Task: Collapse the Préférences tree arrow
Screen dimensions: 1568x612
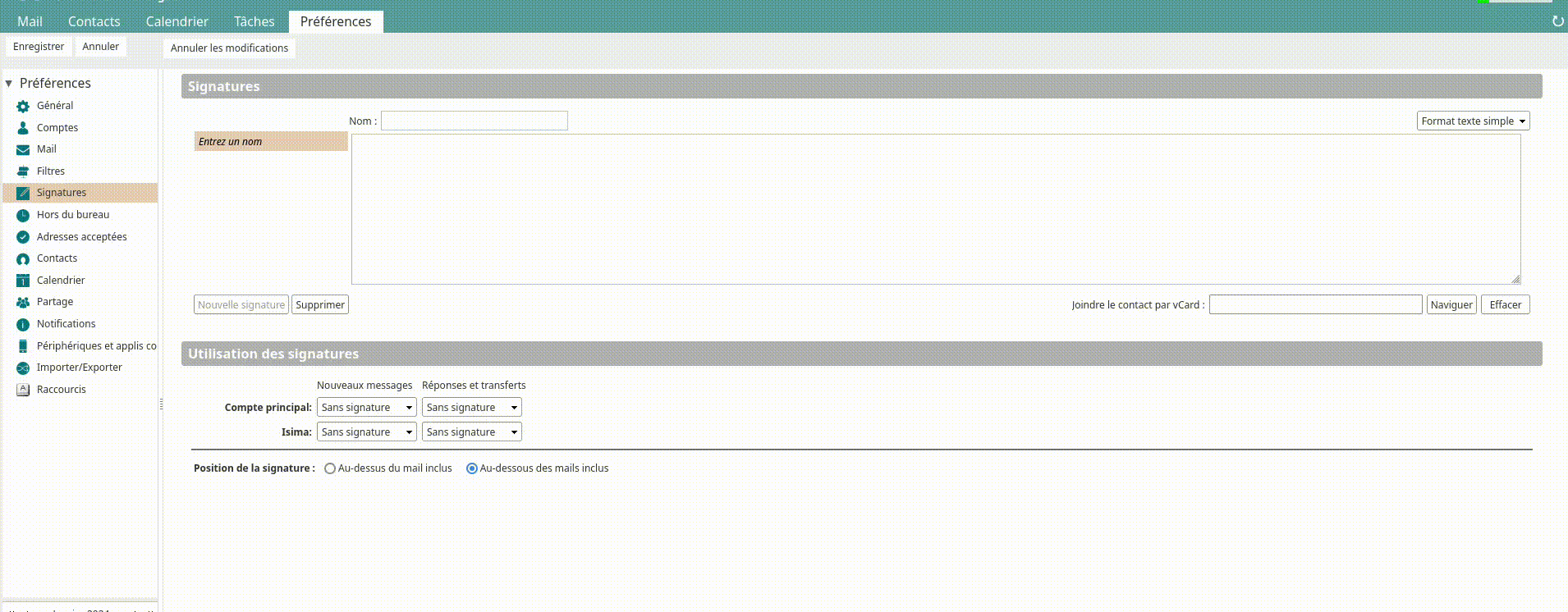Action: [9, 84]
